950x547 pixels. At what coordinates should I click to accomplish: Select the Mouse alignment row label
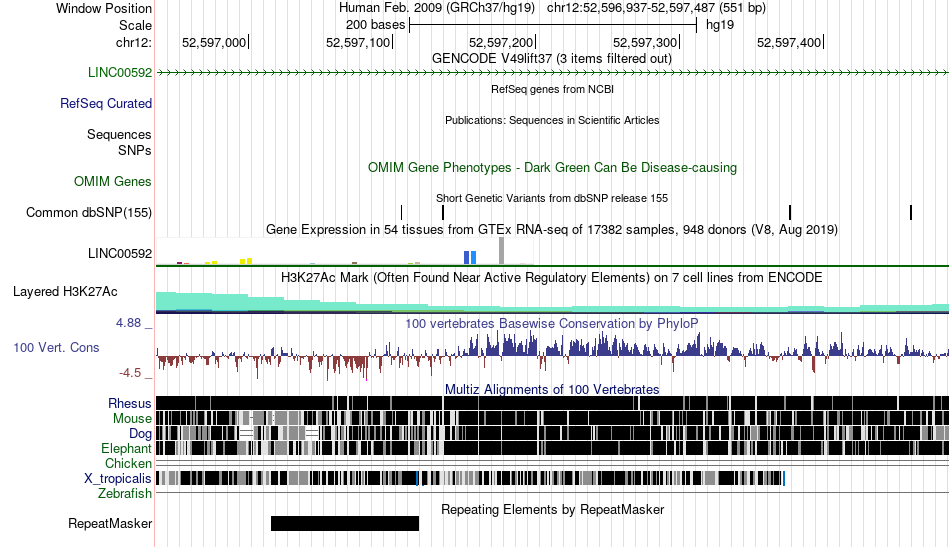[132, 419]
